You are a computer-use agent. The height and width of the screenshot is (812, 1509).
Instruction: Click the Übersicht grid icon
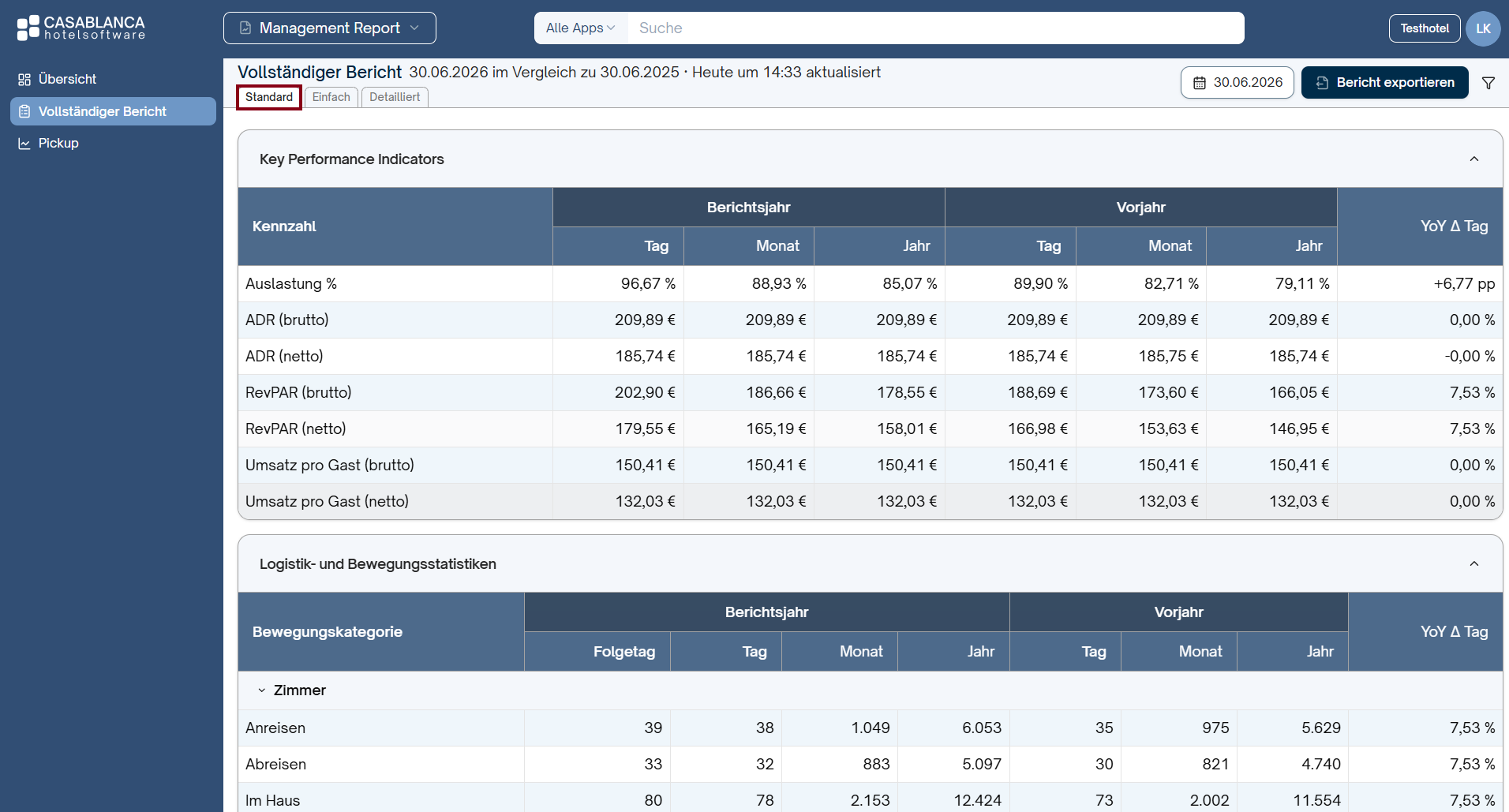(x=24, y=80)
